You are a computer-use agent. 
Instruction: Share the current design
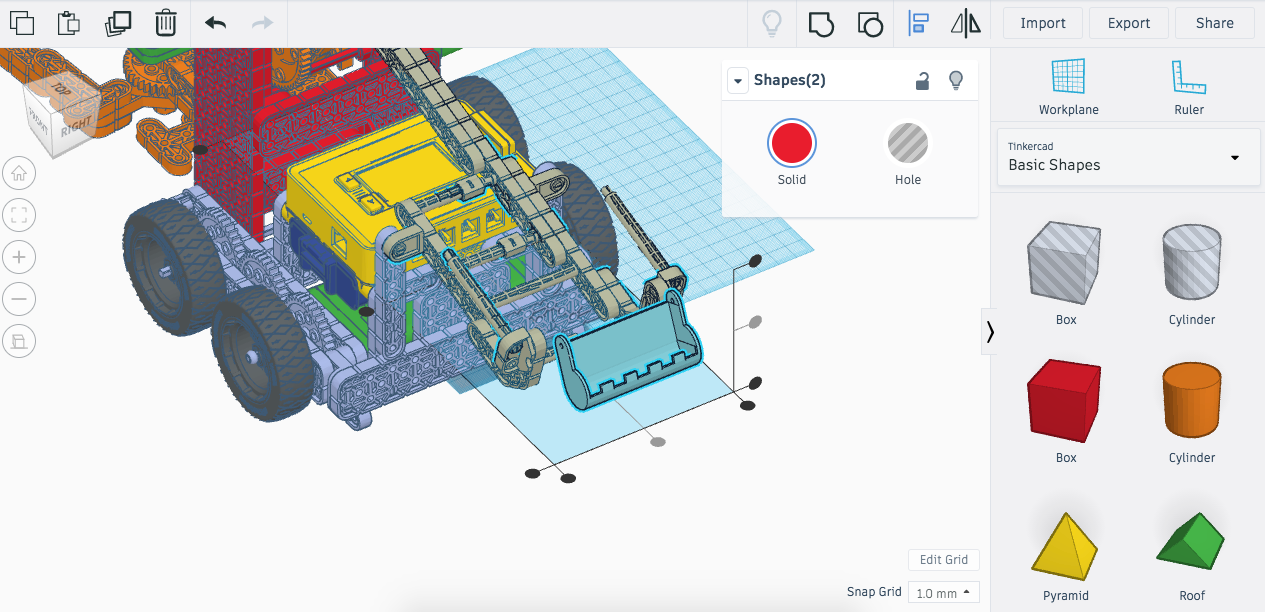(x=1214, y=22)
